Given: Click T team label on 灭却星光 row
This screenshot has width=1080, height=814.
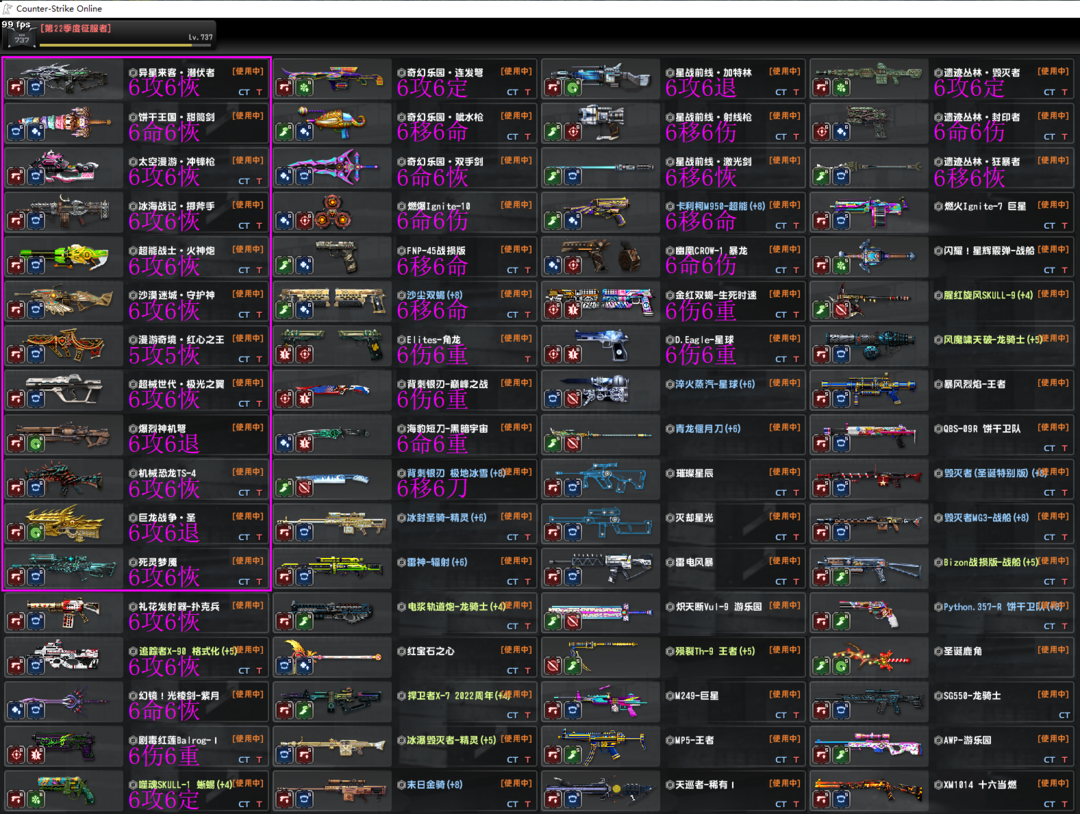Looking at the screenshot, I should 796,537.
